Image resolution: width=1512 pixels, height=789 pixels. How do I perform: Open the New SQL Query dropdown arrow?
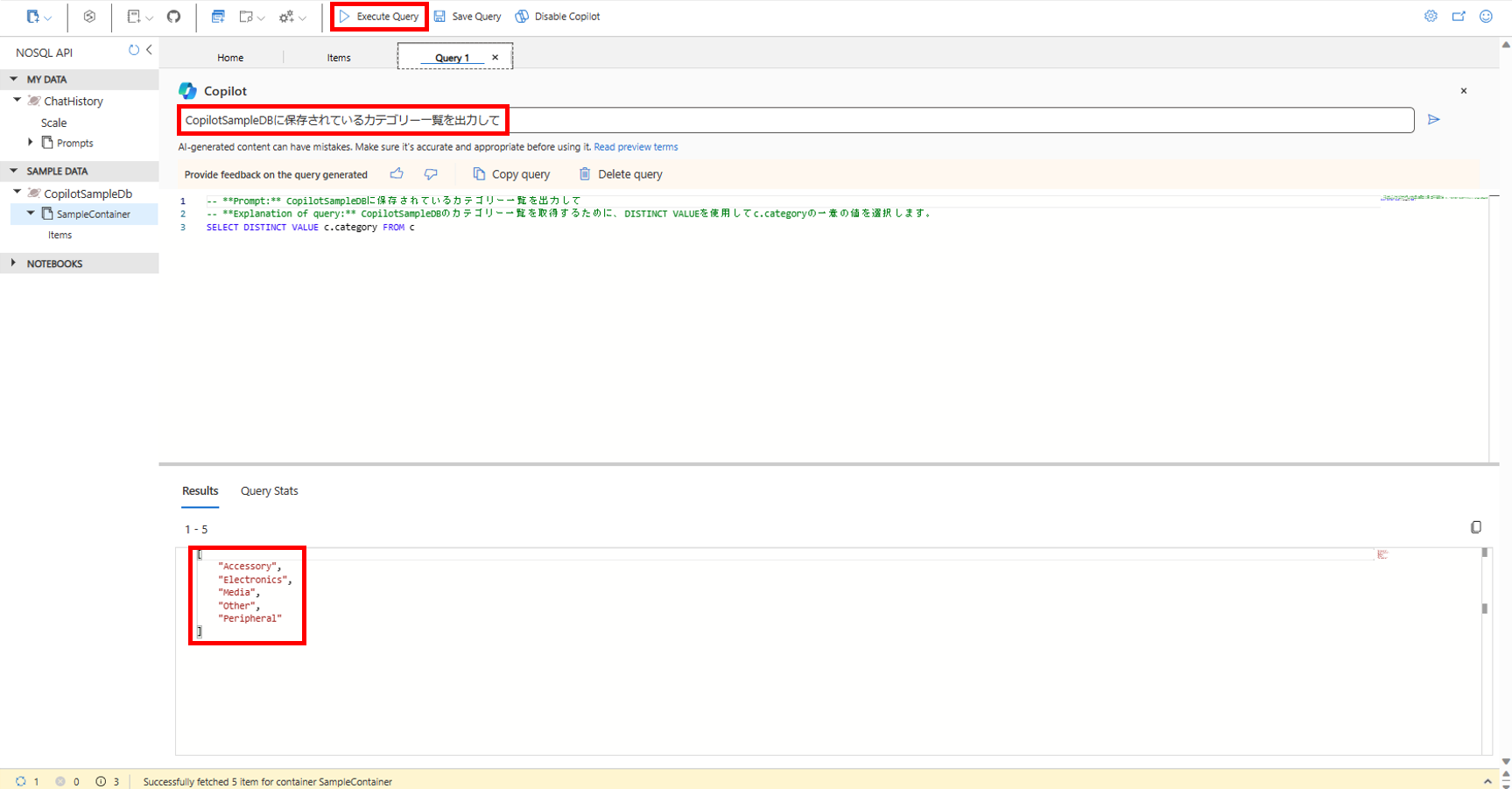(x=150, y=18)
